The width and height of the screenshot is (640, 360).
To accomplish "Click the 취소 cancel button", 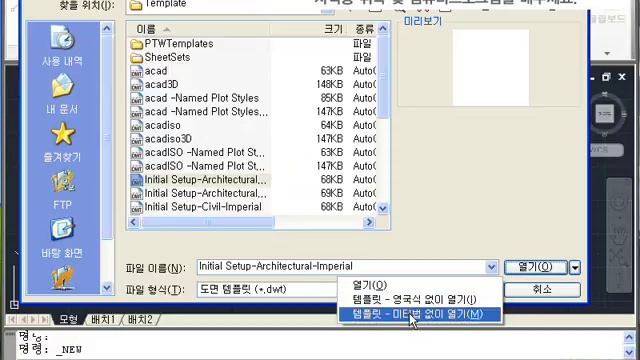I will pos(542,290).
